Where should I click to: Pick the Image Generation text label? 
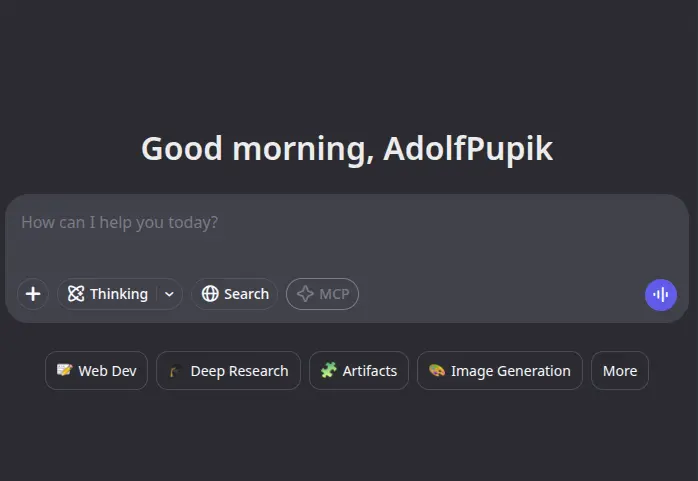[511, 371]
